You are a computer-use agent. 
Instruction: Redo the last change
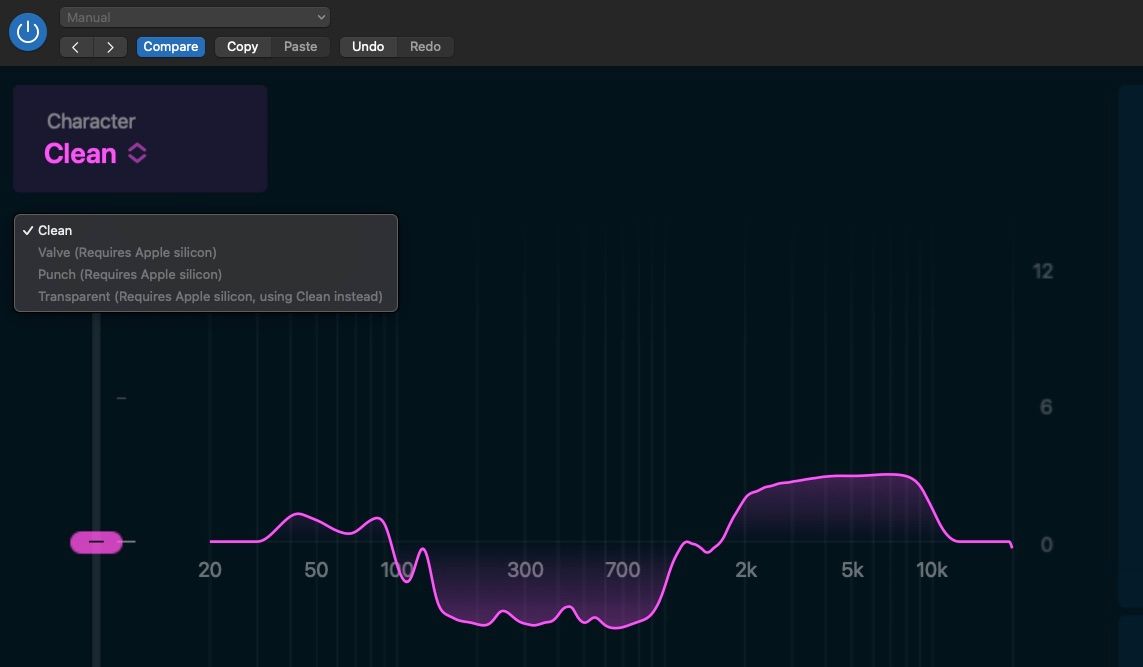pos(425,46)
